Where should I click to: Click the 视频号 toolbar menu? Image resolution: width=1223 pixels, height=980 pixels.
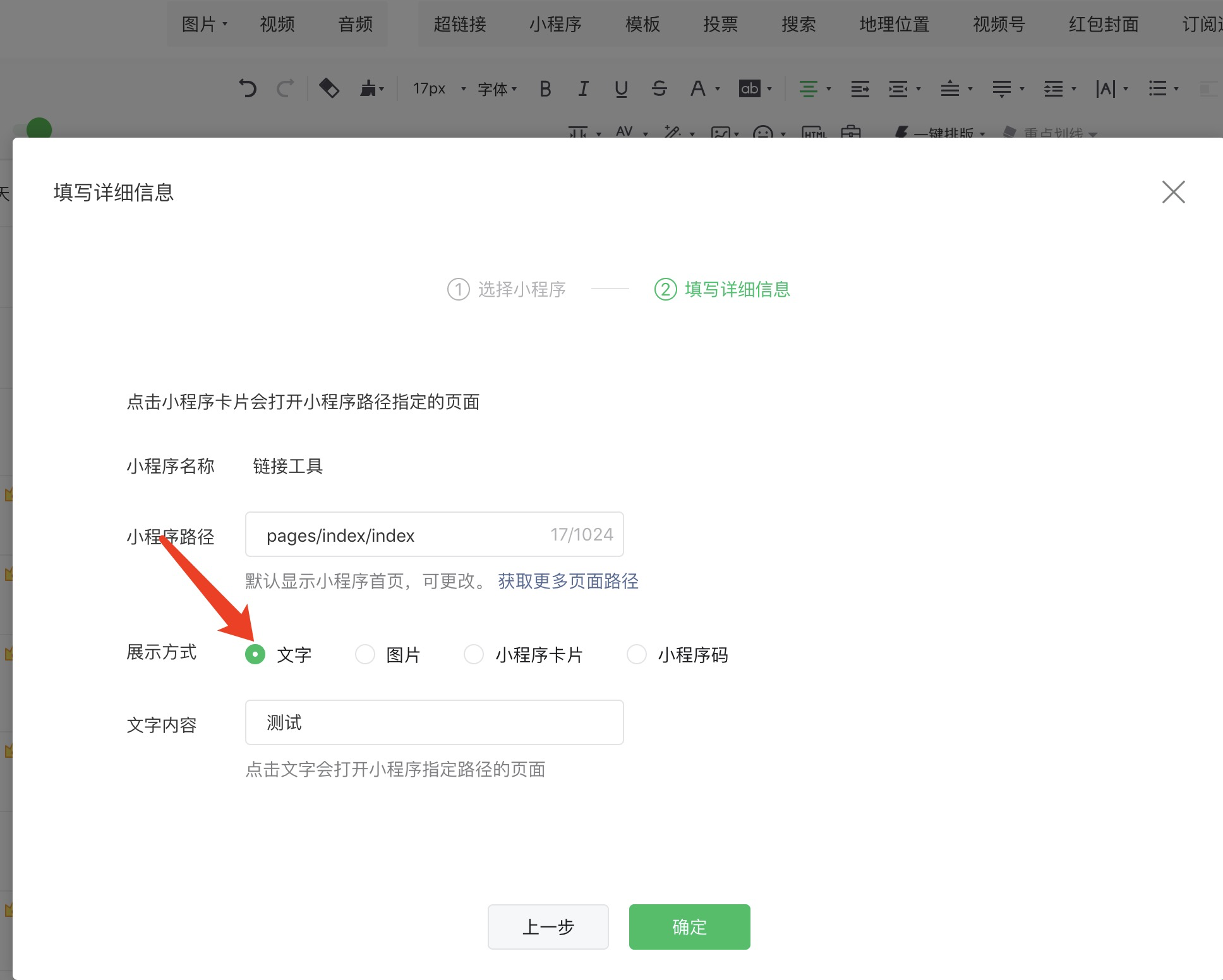click(999, 24)
